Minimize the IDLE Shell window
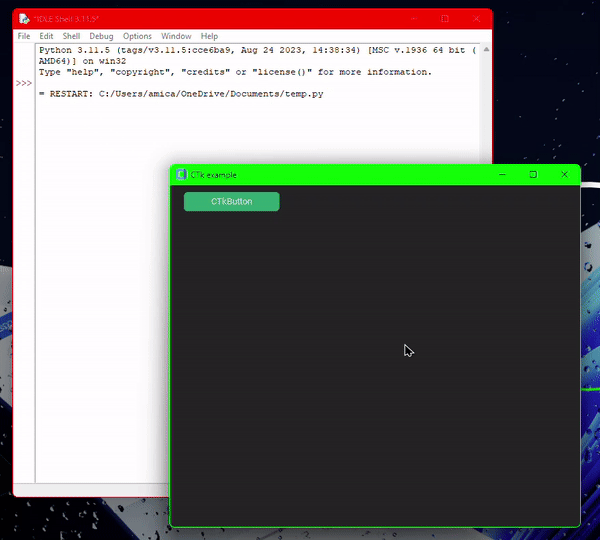The image size is (600, 540). point(413,19)
